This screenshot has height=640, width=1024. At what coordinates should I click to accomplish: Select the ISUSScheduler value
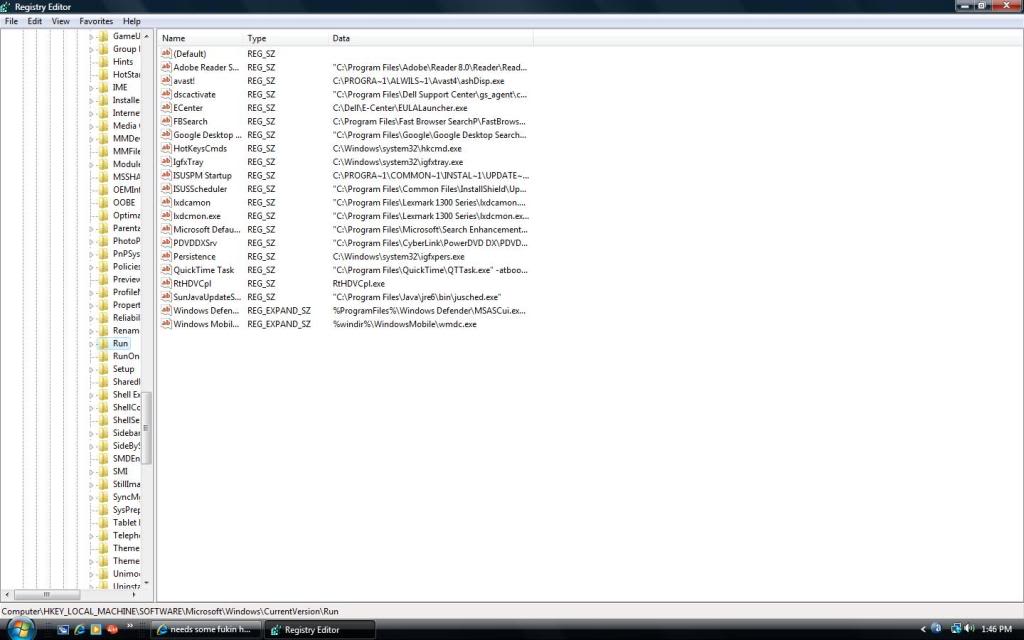200,189
